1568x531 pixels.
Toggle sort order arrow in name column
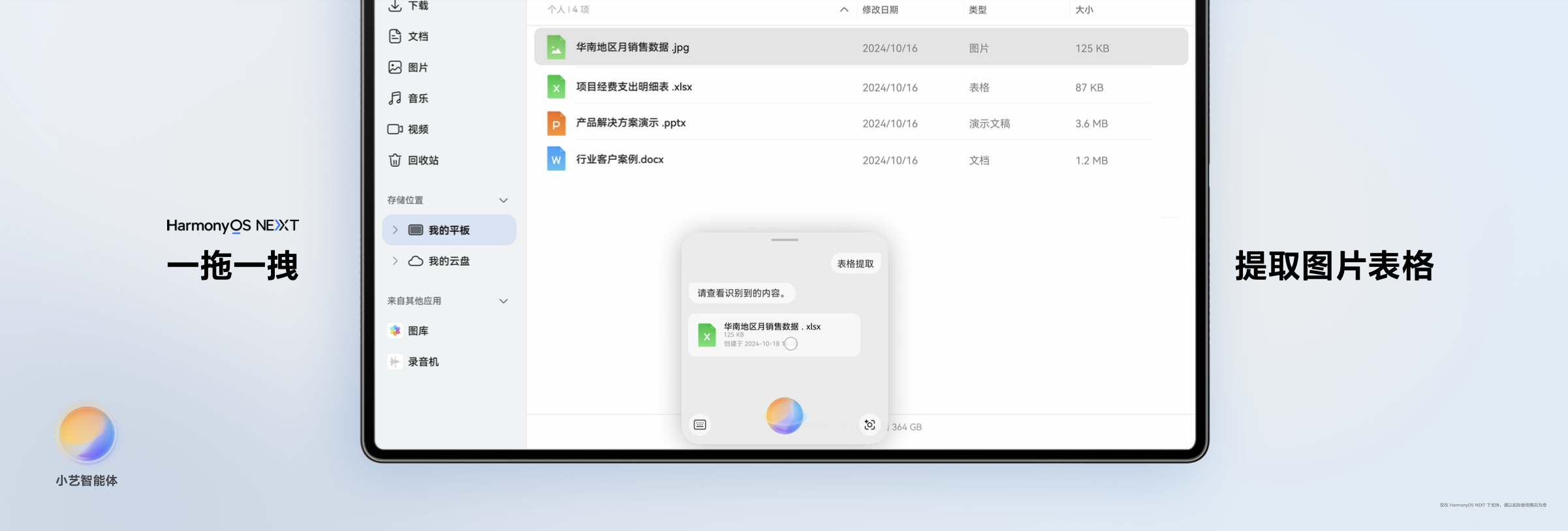click(844, 10)
